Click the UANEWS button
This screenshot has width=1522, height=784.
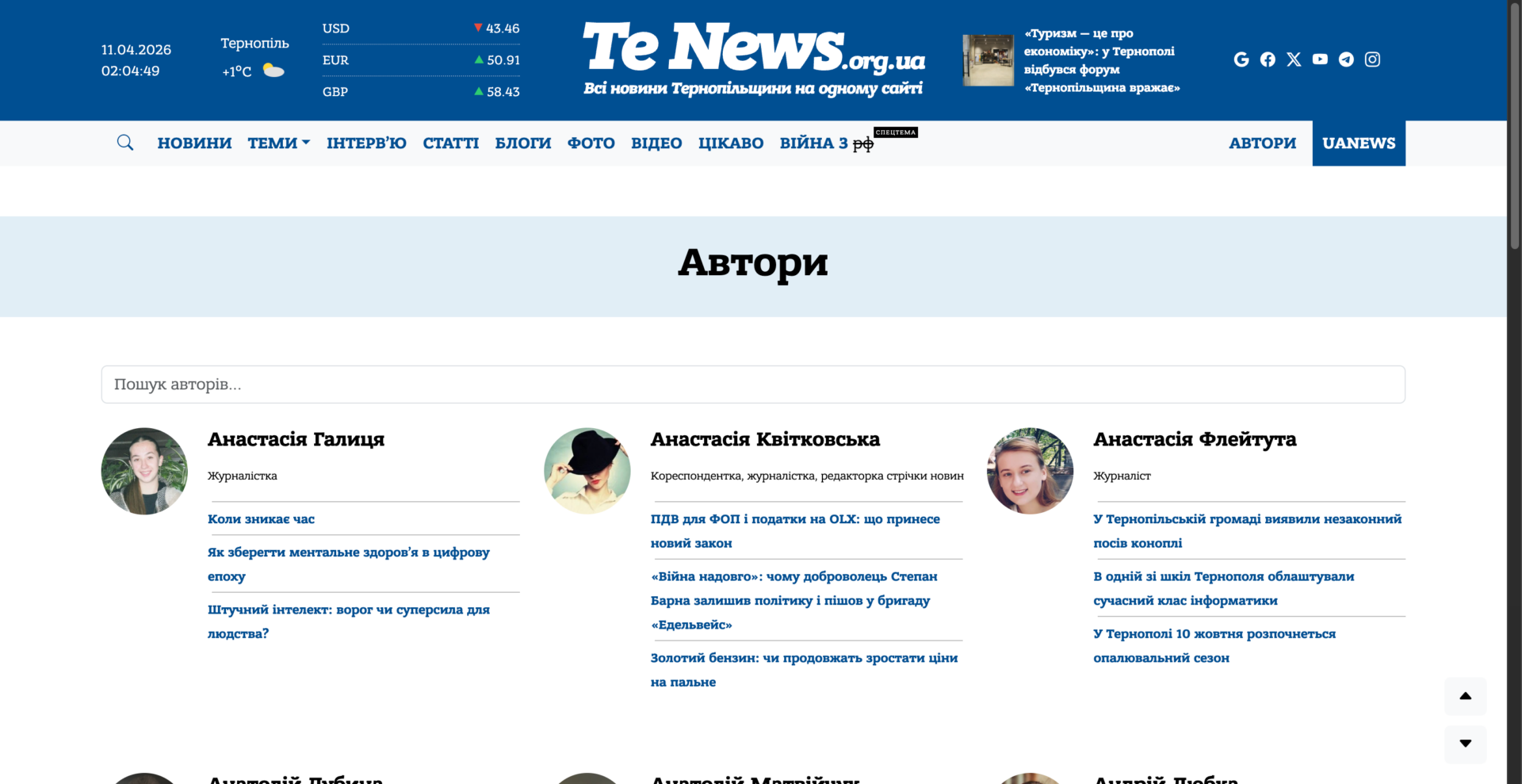click(x=1359, y=143)
